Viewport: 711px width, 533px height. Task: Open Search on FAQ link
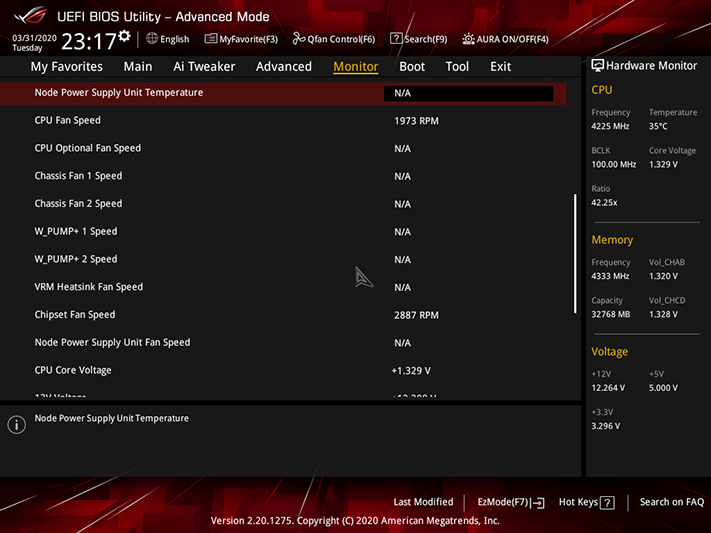point(672,502)
